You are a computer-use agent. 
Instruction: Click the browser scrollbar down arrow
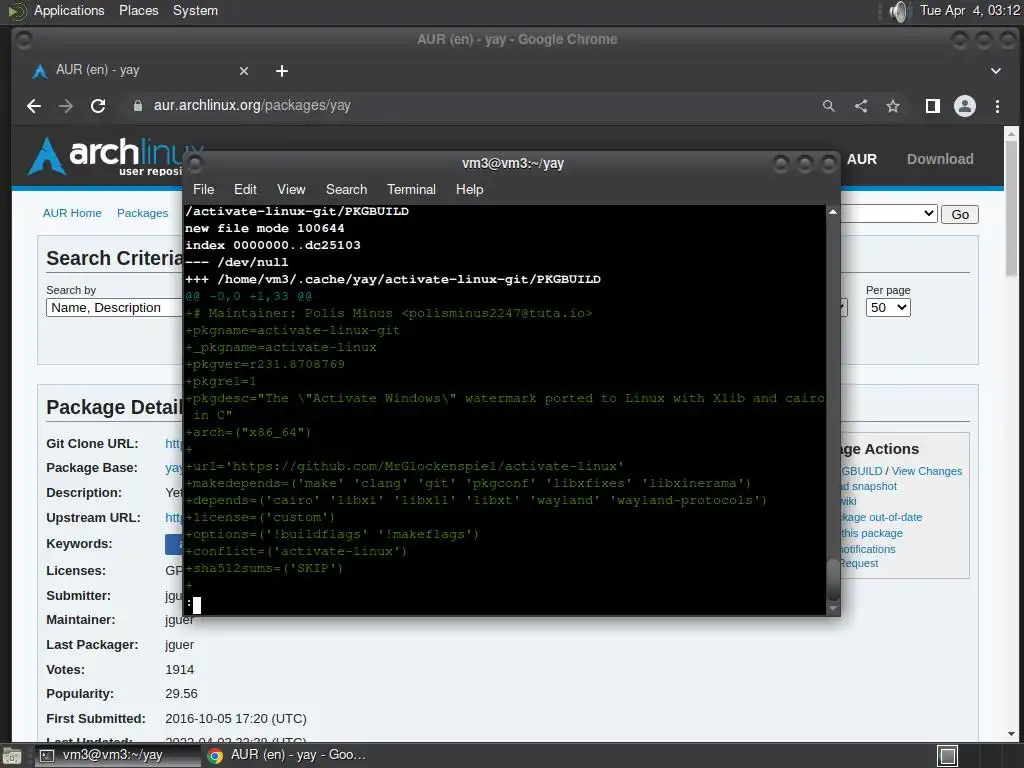(x=1011, y=734)
